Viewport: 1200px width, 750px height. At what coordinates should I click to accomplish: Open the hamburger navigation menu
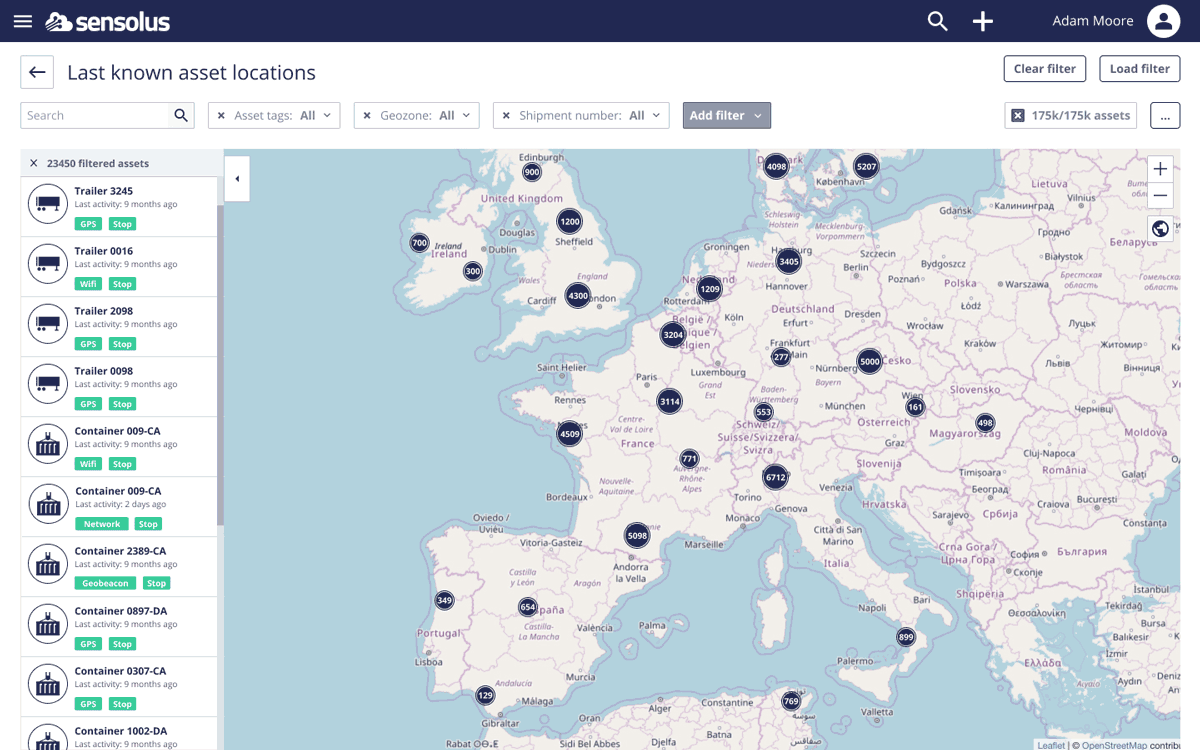tap(23, 21)
